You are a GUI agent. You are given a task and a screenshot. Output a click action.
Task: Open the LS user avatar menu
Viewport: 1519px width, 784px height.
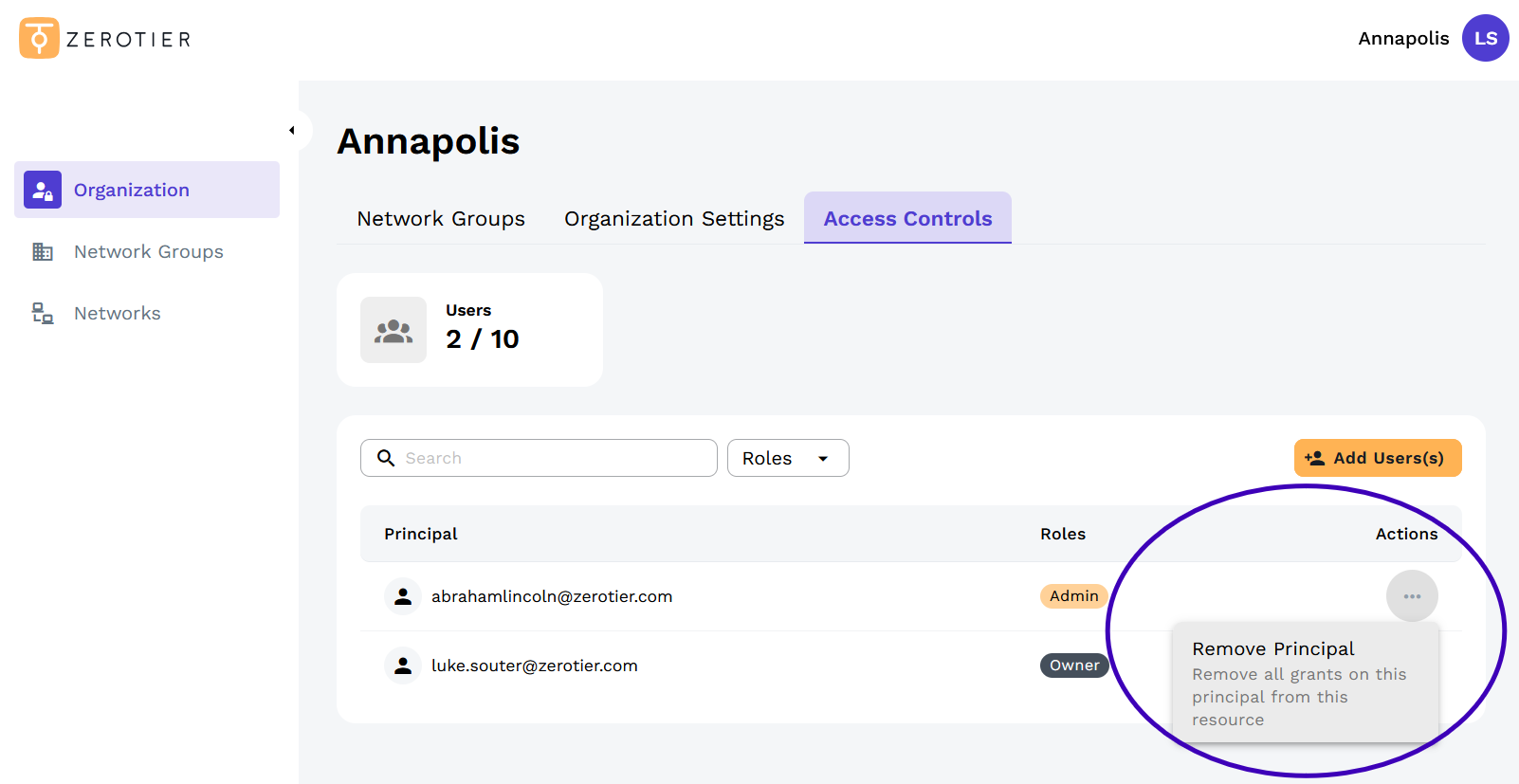click(1485, 38)
